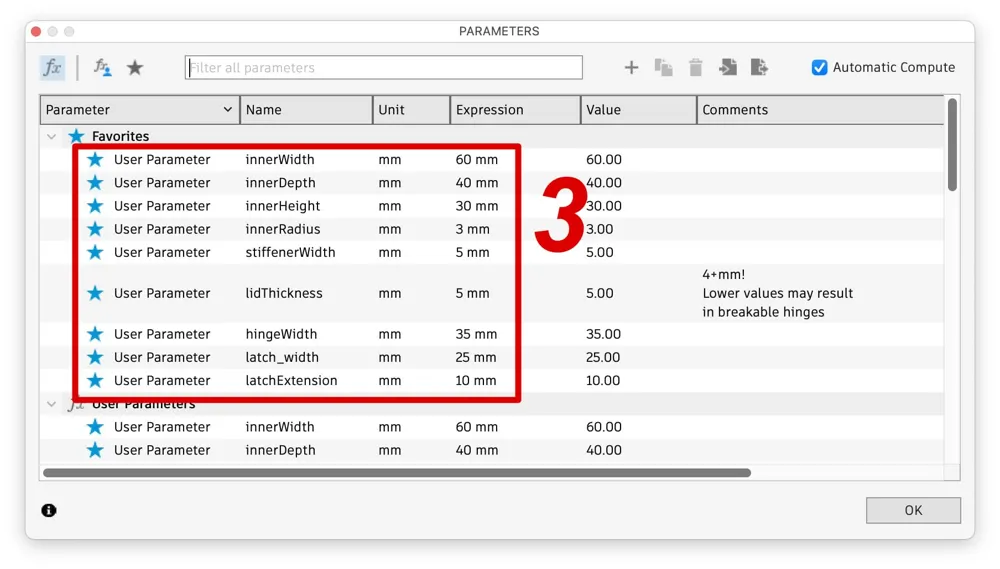Click the Value column header
Viewport: 1000px width, 569px height.
[x=638, y=110]
